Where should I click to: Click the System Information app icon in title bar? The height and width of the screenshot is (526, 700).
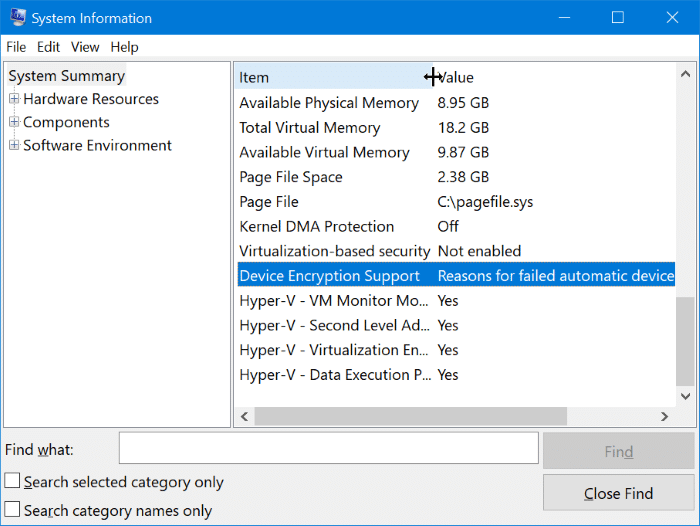coord(18,17)
